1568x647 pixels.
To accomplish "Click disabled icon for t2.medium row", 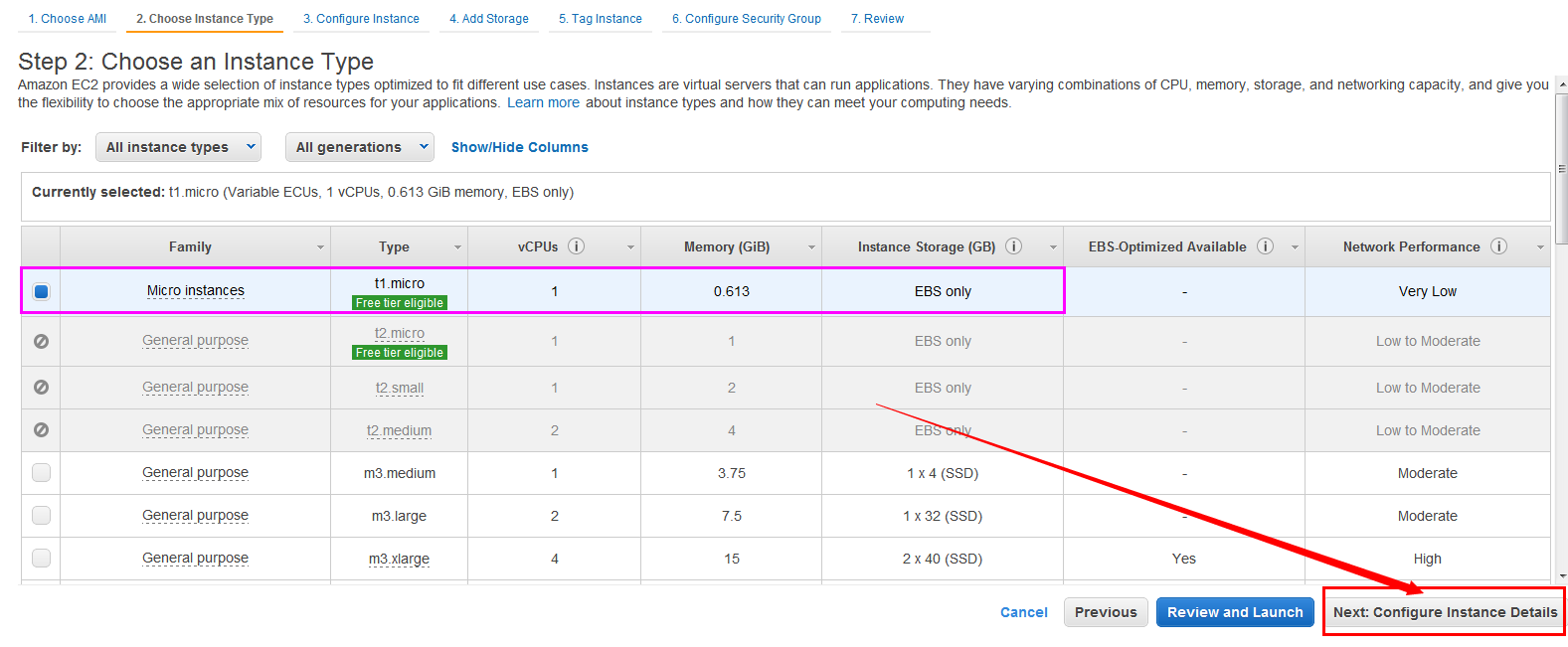I will coord(41,430).
